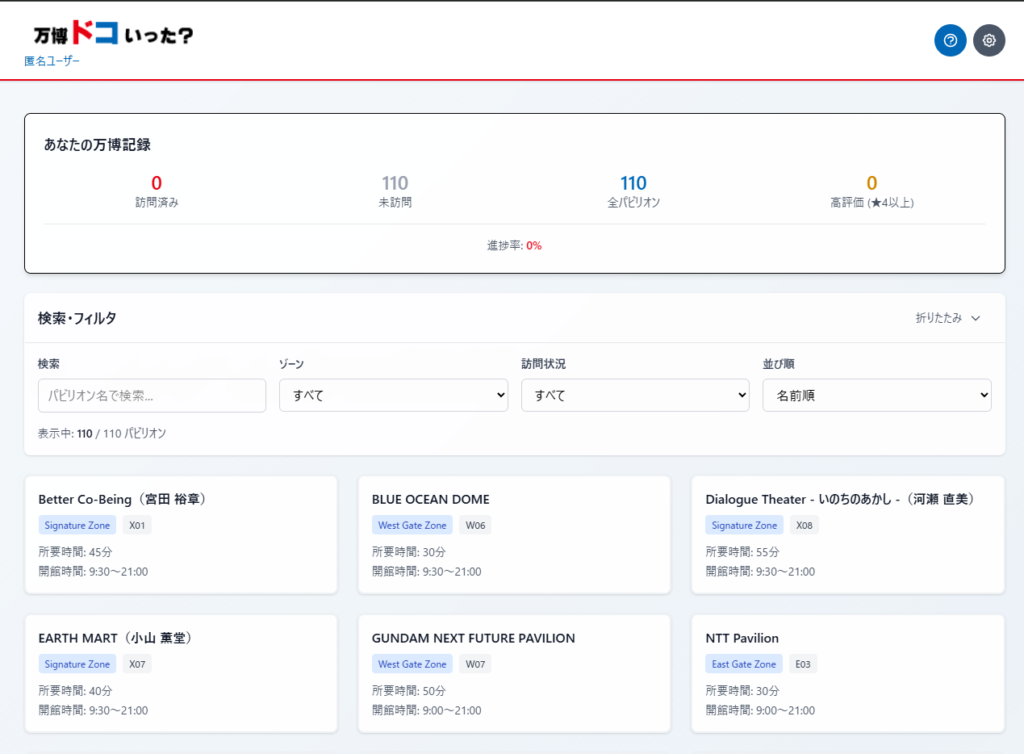The height and width of the screenshot is (754, 1024).
Task: Select the GUNDAM NEXT FUTURE PAVILION card
Action: [514, 674]
